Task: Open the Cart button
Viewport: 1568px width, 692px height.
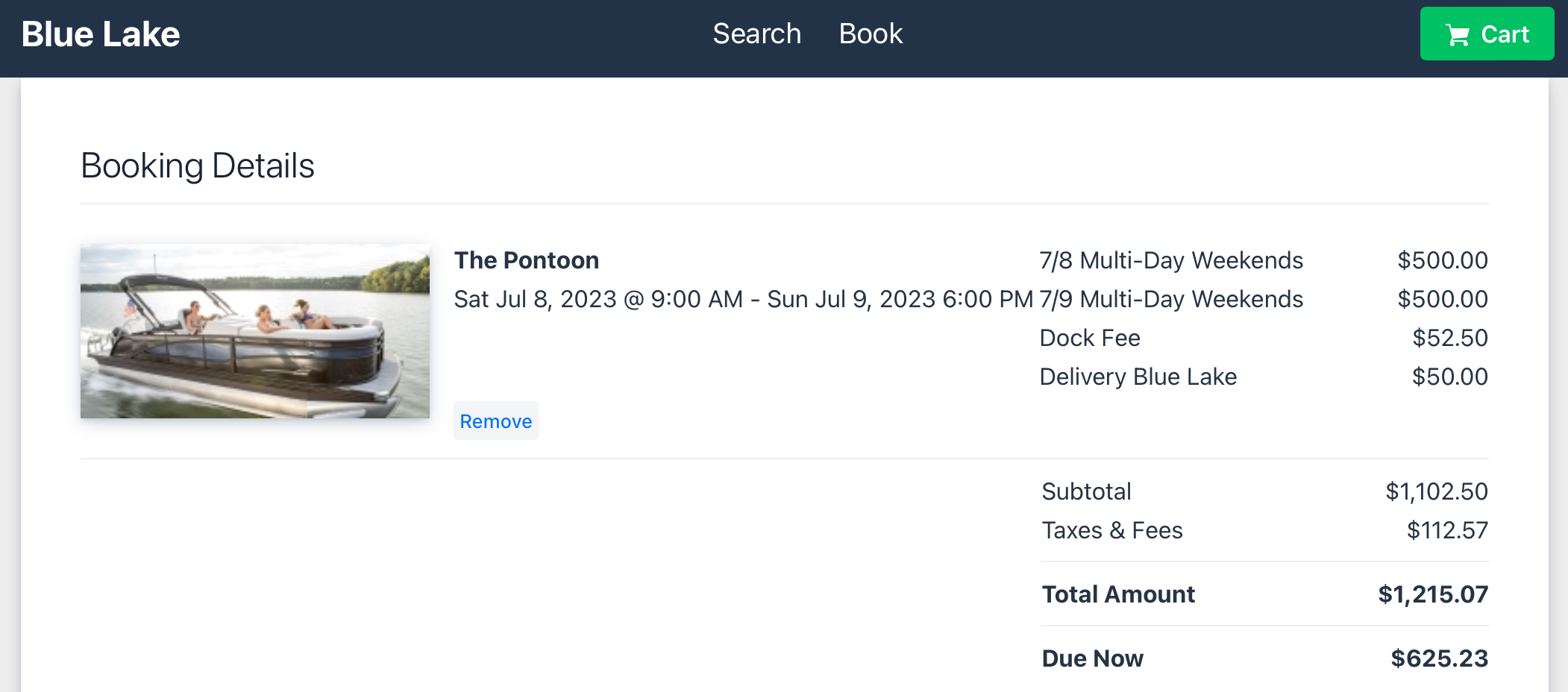Action: pyautogui.click(x=1487, y=34)
